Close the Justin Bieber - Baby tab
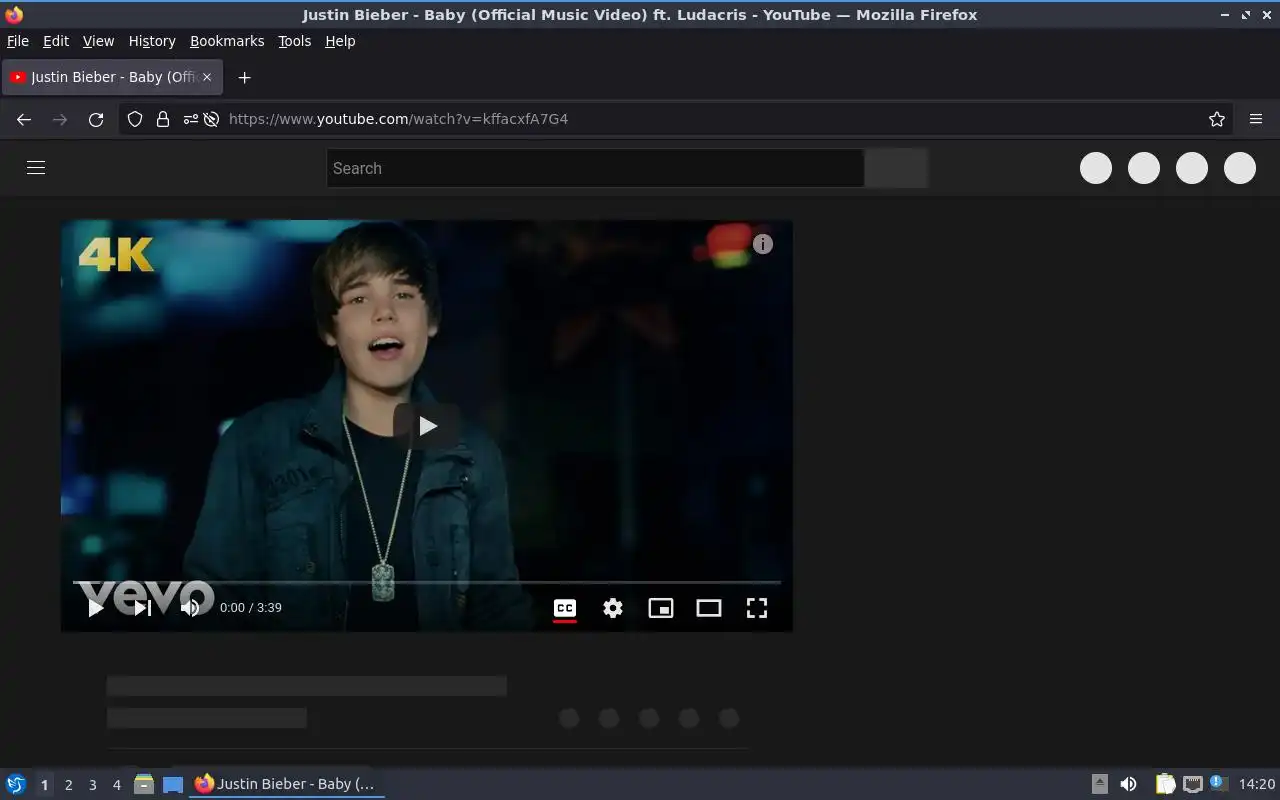 [207, 77]
